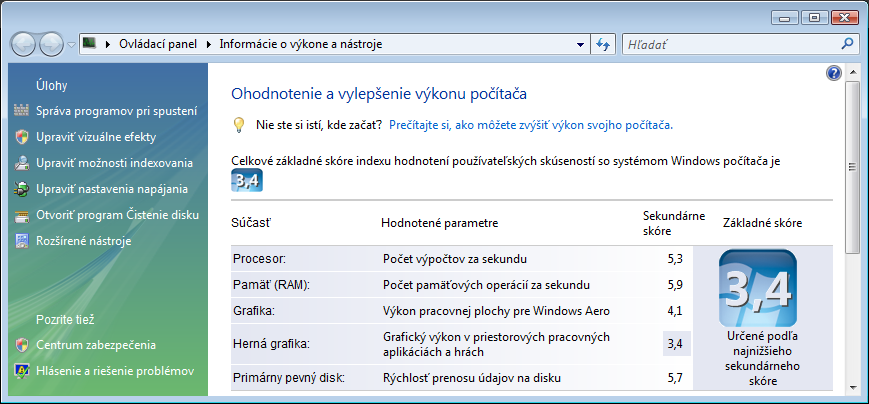Viewport: 869px width, 404px height.
Task: Open the address bar history dropdown
Action: pyautogui.click(x=580, y=44)
